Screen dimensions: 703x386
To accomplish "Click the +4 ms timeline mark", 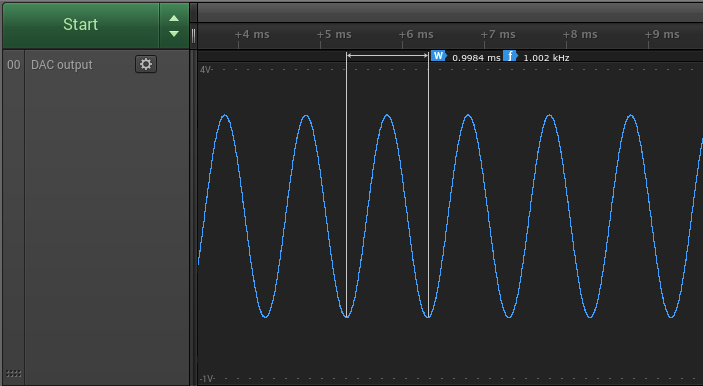I will [252, 35].
